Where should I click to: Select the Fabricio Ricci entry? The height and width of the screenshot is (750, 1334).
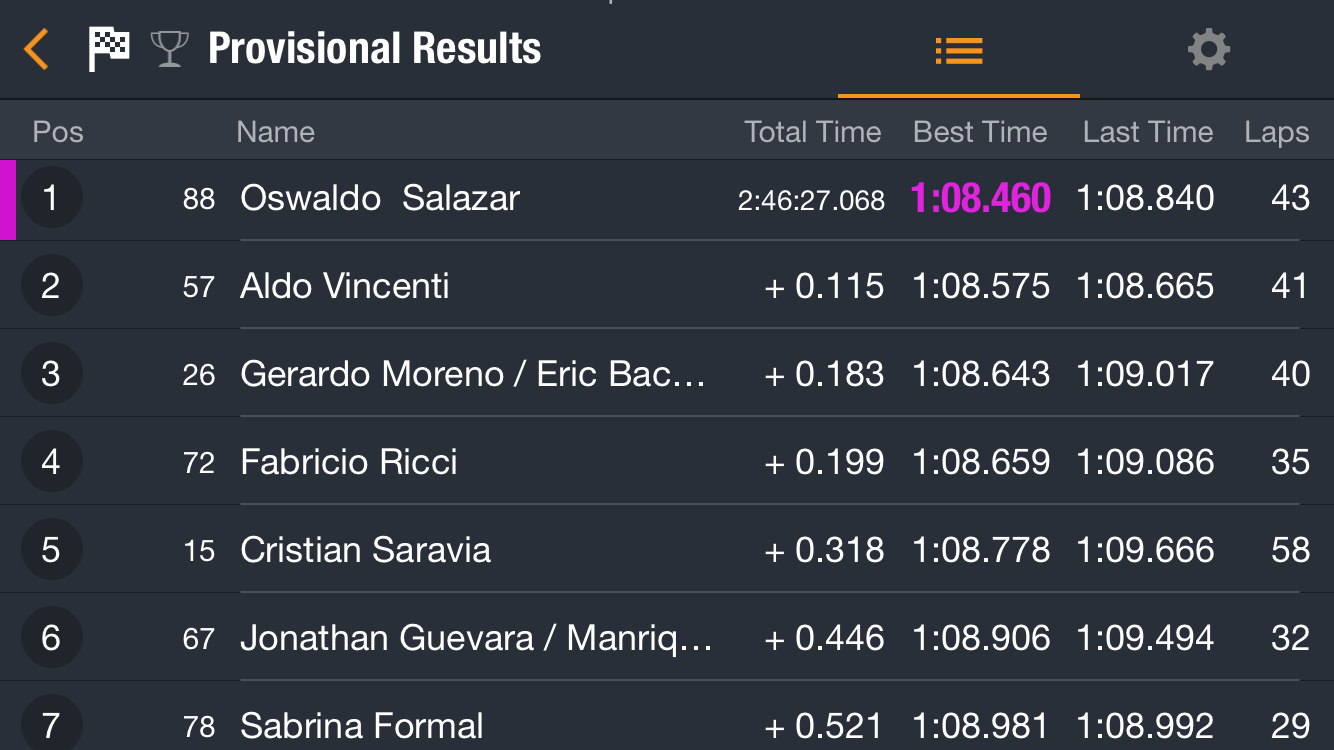tap(667, 462)
